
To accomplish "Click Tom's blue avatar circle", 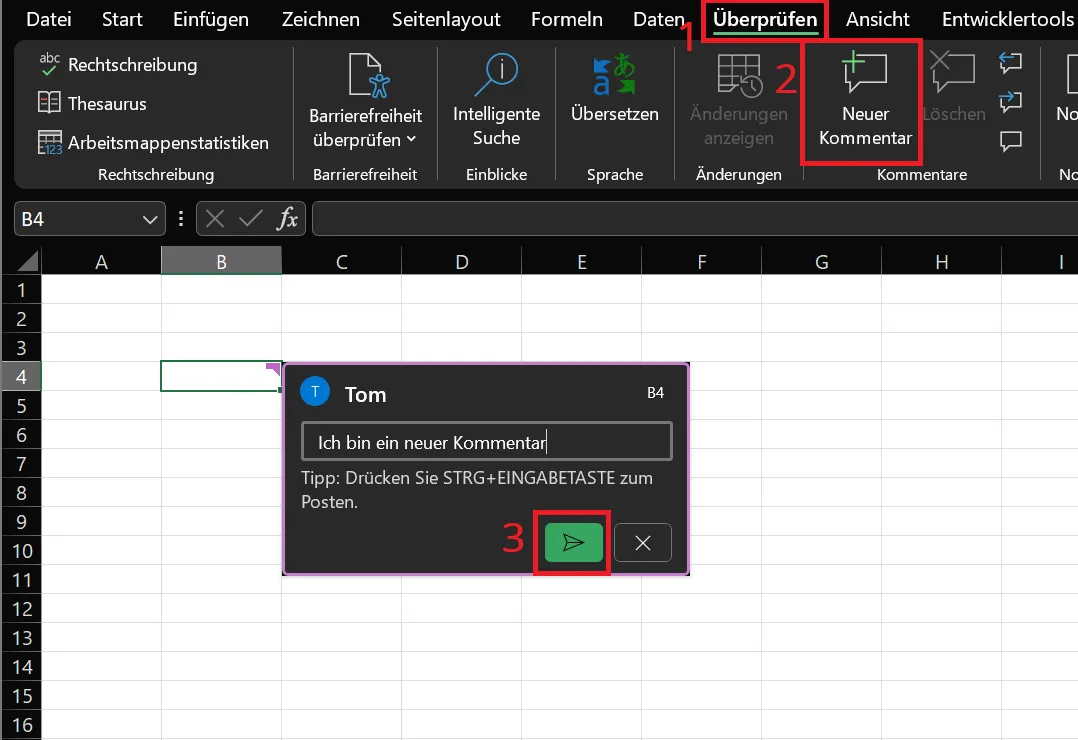I will coord(314,392).
